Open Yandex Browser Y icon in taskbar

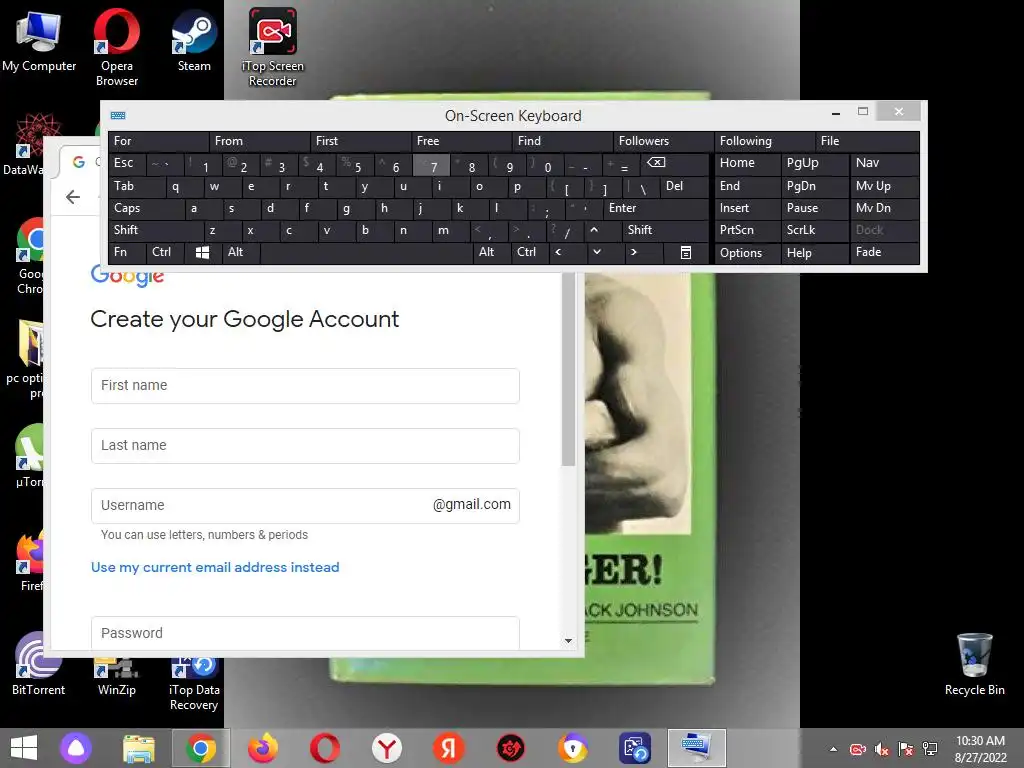(387, 748)
